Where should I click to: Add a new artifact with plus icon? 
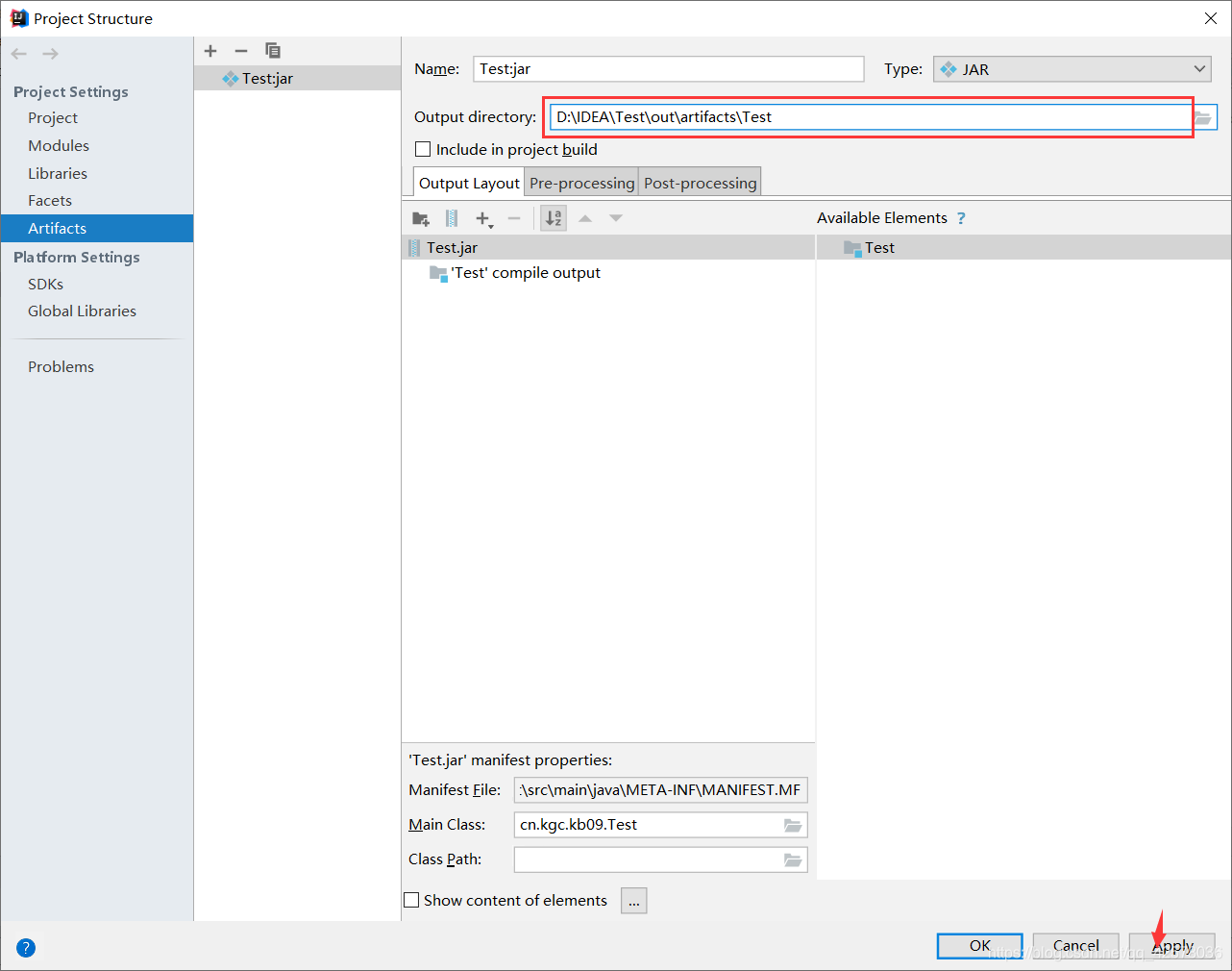pos(211,51)
